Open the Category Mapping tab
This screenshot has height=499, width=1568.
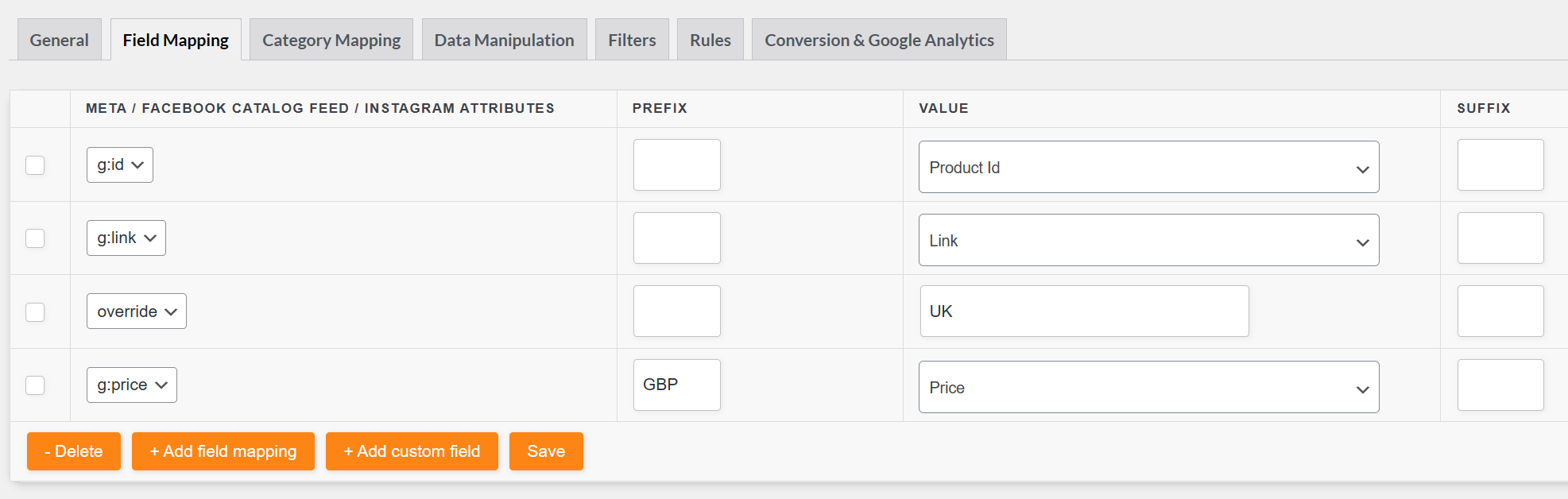[331, 40]
